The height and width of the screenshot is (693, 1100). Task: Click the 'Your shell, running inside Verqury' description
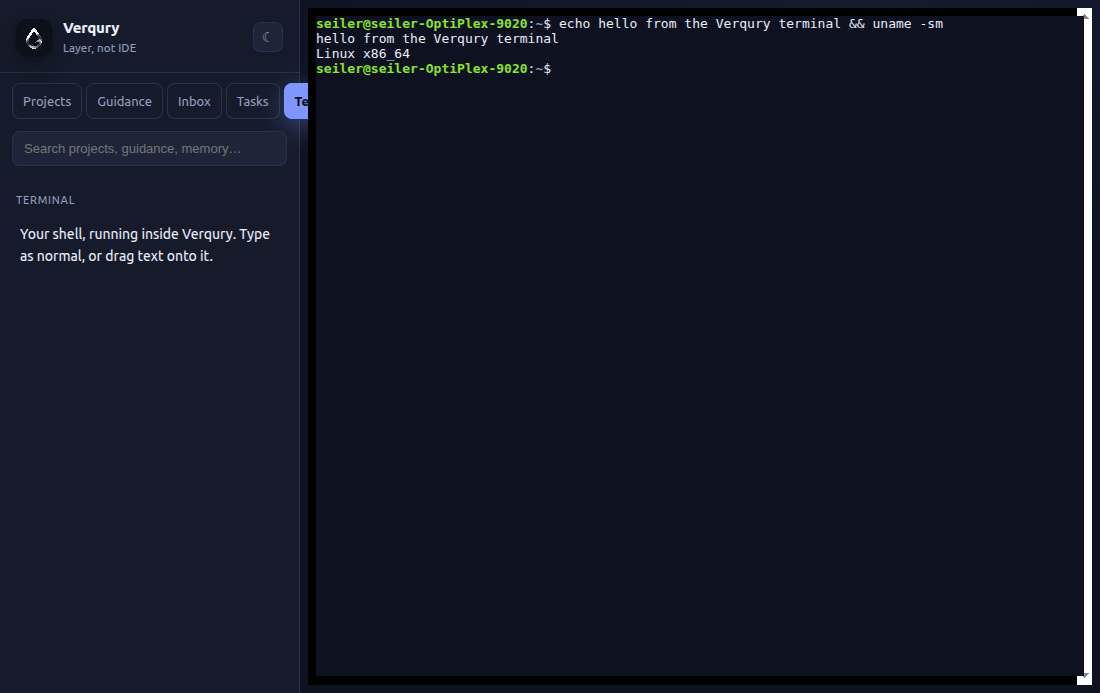click(x=145, y=245)
